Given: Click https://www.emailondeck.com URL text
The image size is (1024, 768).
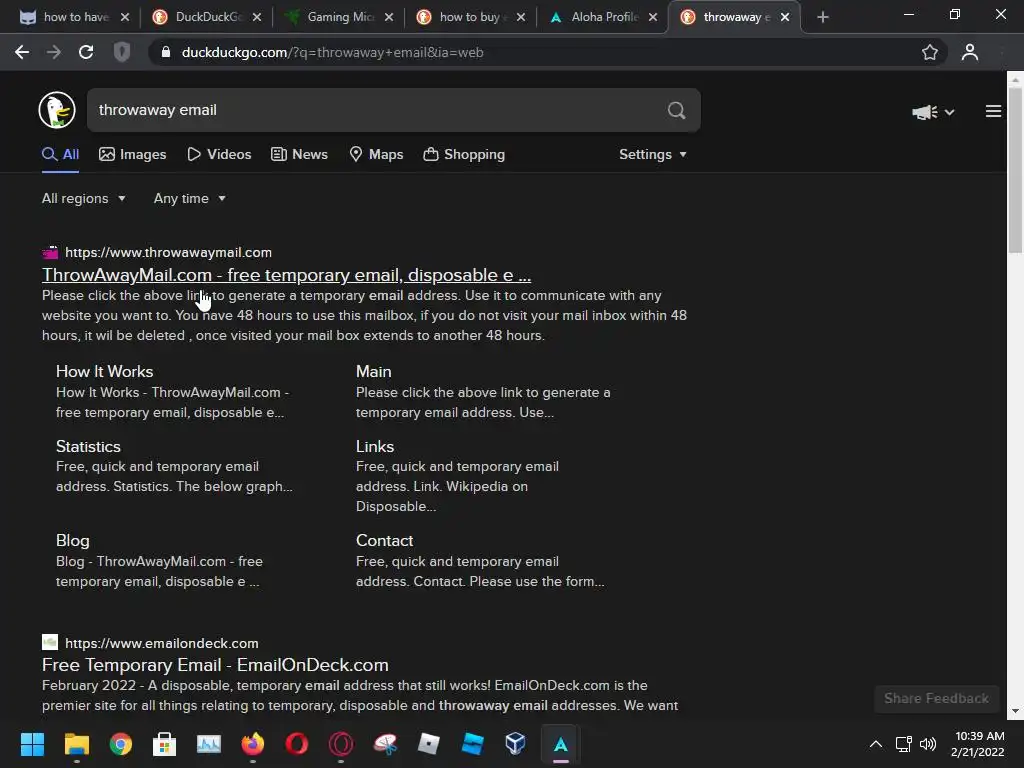Looking at the screenshot, I should pos(162,643).
